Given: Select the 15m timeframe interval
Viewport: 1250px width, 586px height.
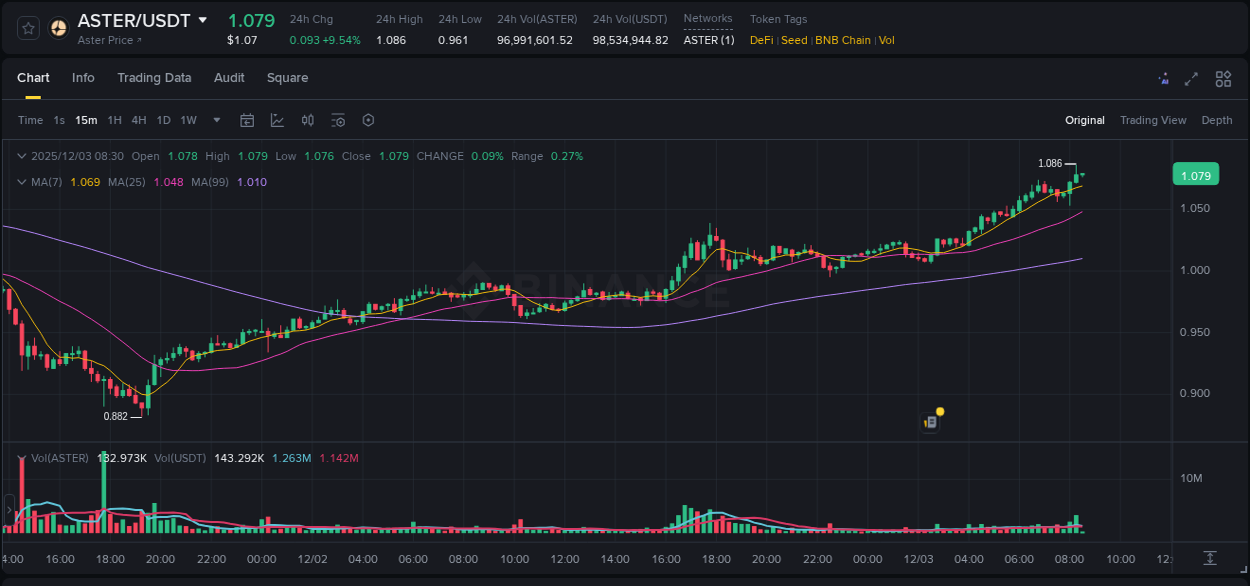Looking at the screenshot, I should coord(86,119).
